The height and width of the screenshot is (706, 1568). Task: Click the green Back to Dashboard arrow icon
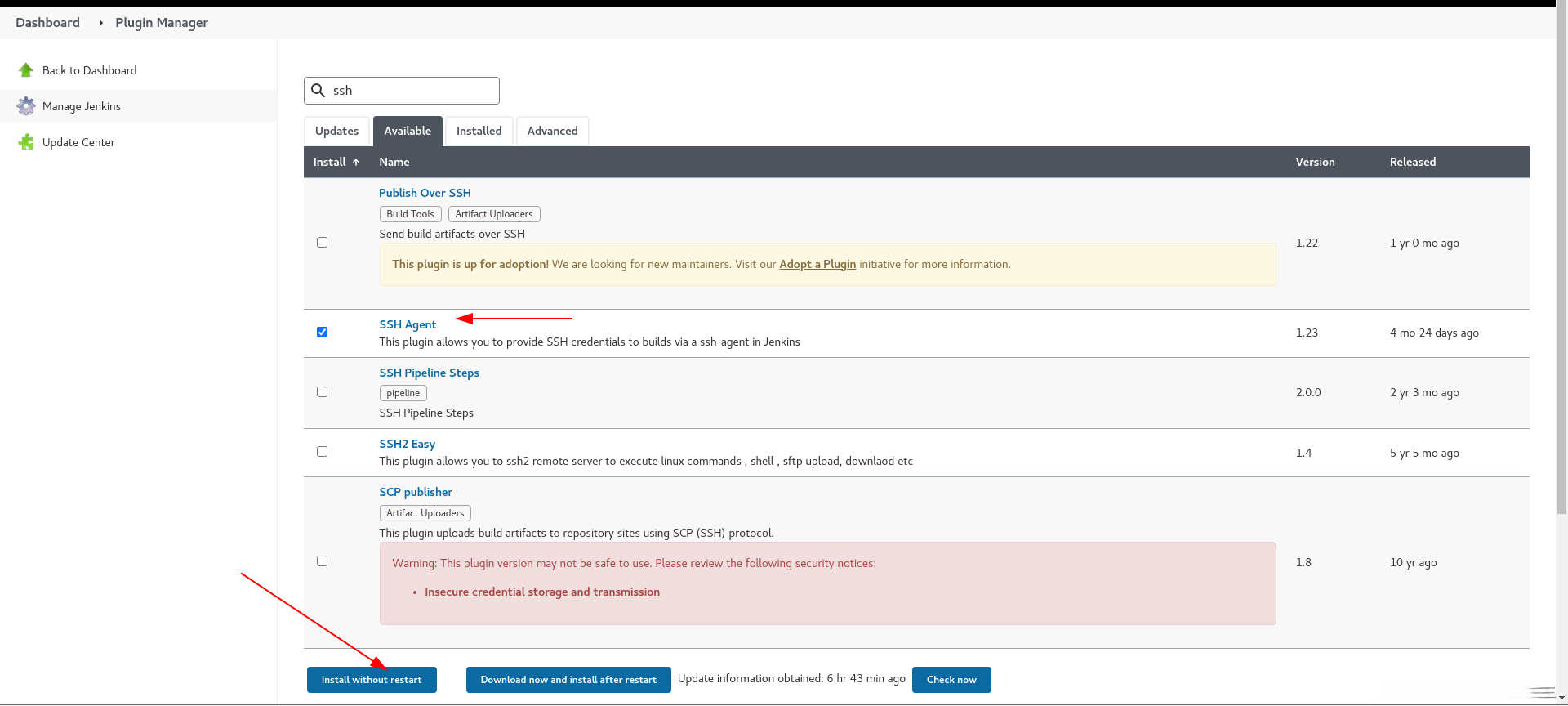point(26,70)
